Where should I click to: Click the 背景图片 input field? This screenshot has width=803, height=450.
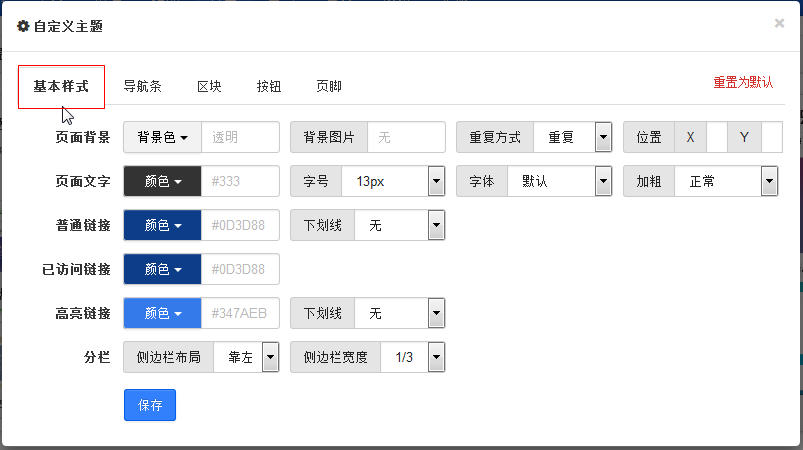point(406,137)
